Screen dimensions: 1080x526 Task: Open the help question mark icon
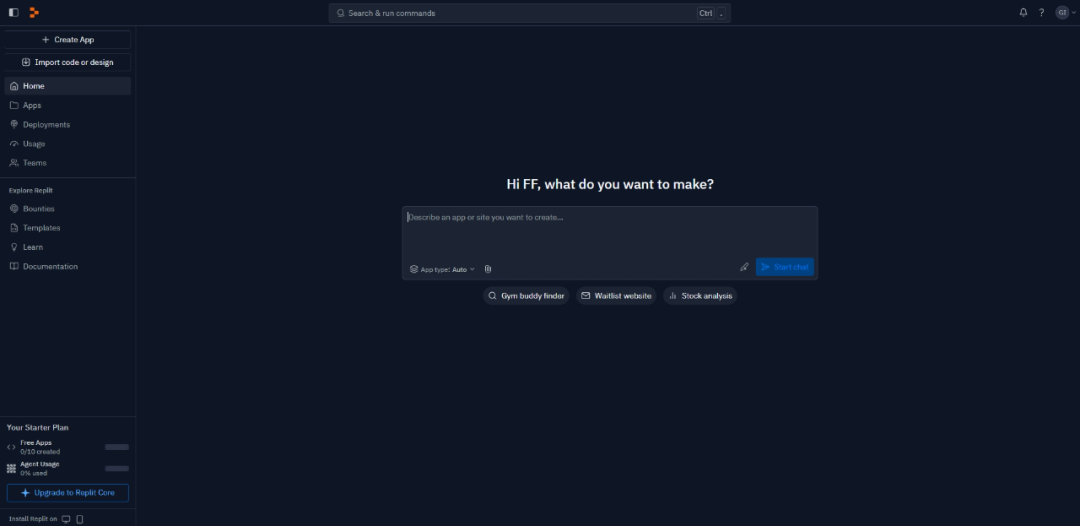[x=1041, y=12]
